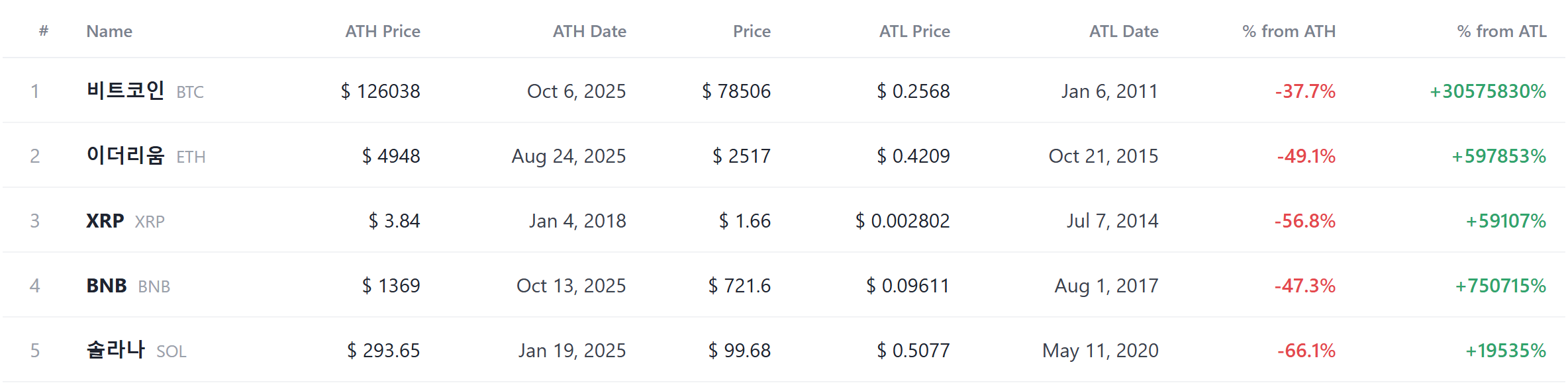Click XRP's ATL price $ 0.002802

(x=903, y=220)
